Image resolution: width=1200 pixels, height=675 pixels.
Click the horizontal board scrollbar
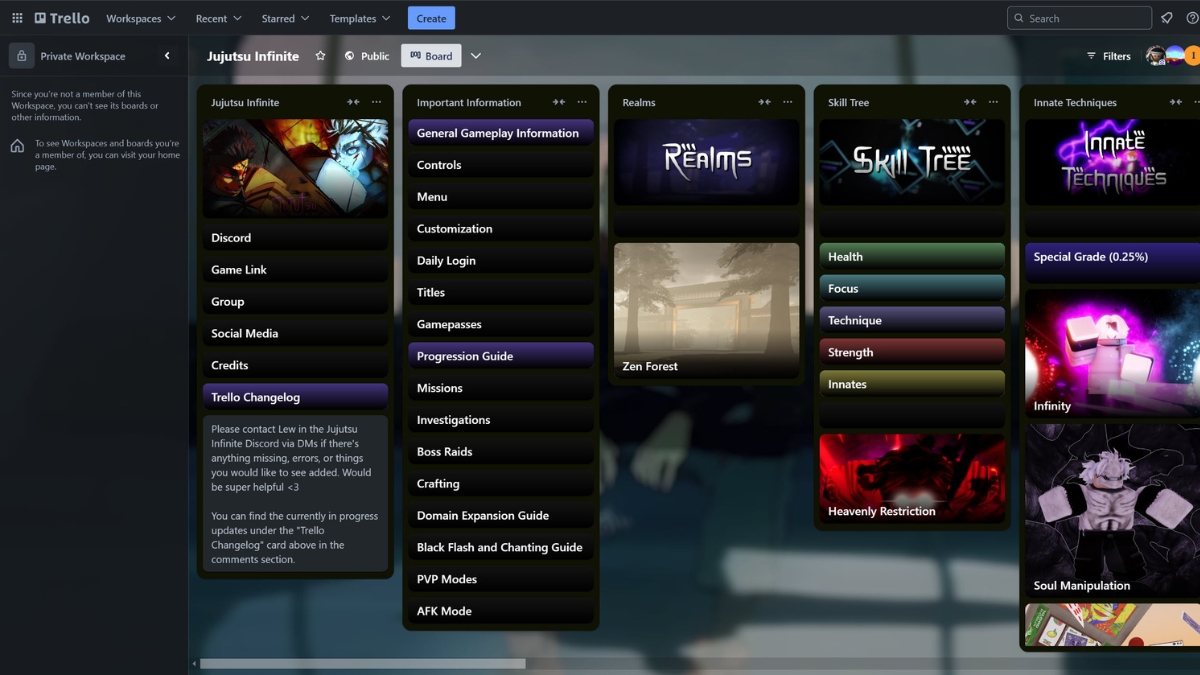click(x=362, y=663)
